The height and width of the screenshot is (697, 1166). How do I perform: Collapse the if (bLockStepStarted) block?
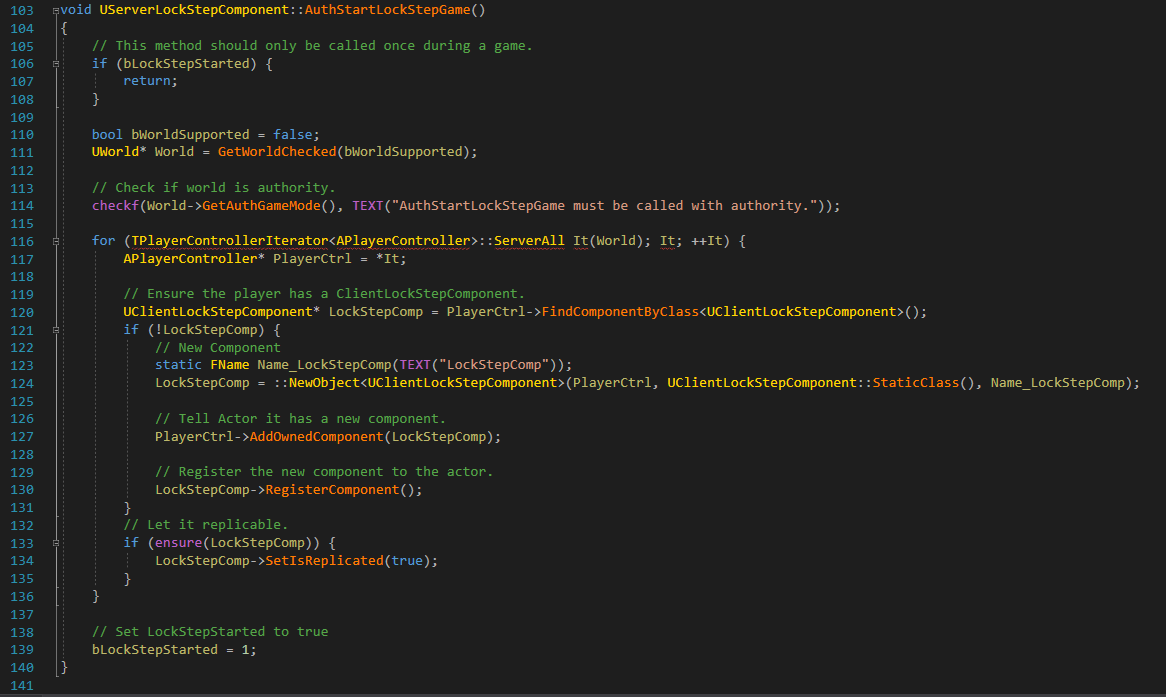[55, 63]
